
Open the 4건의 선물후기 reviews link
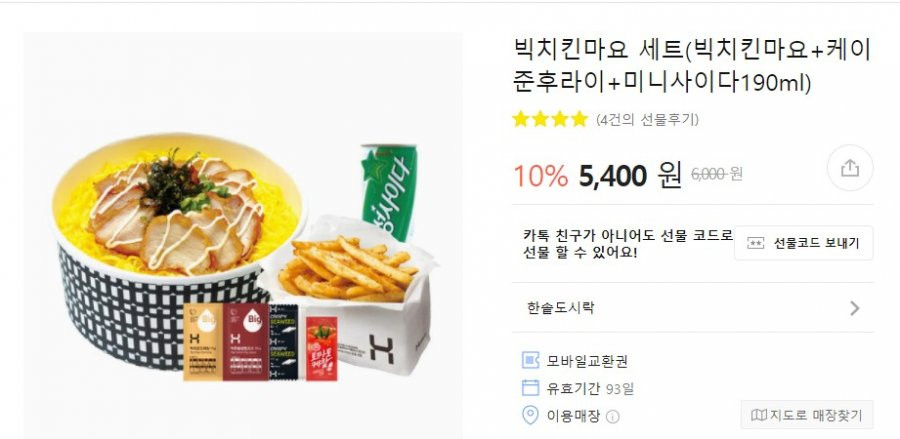point(647,120)
